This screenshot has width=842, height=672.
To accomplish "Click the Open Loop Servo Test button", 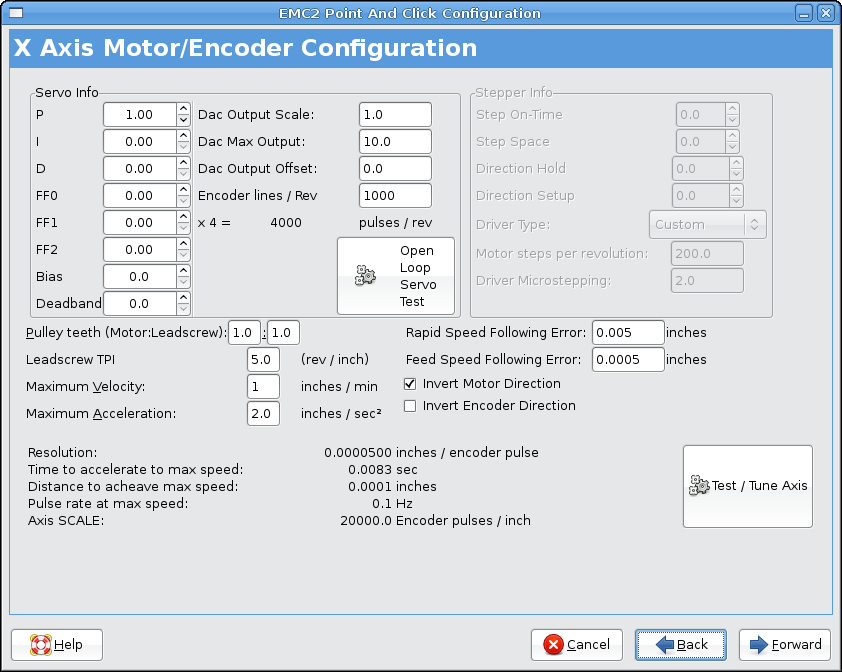I will tap(396, 276).
